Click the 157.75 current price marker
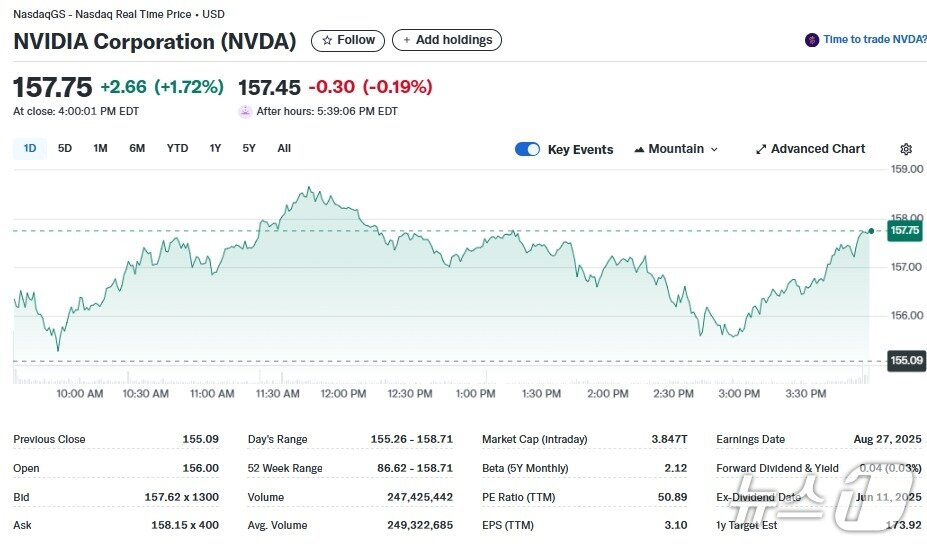 (904, 231)
